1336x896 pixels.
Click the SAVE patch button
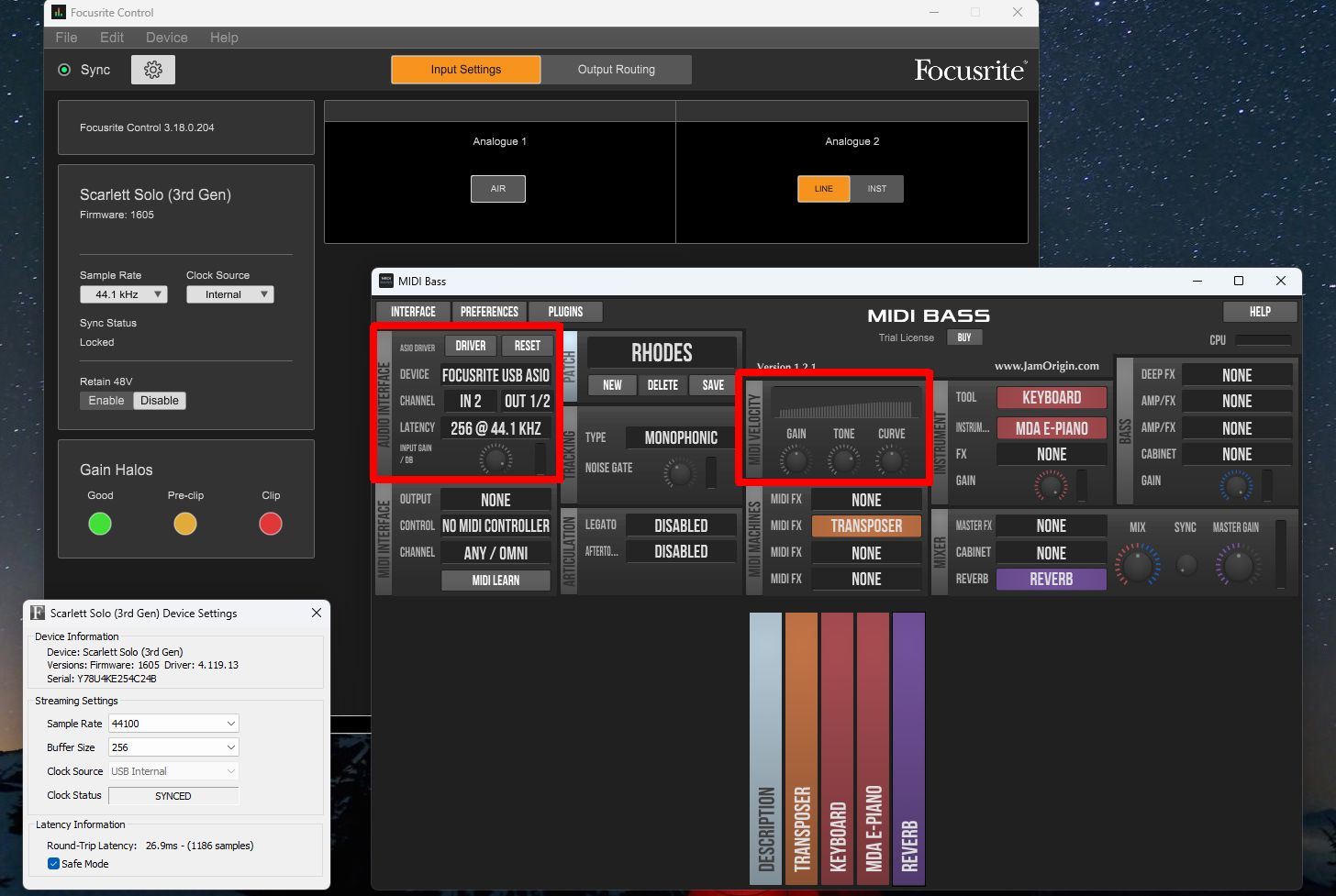click(713, 385)
